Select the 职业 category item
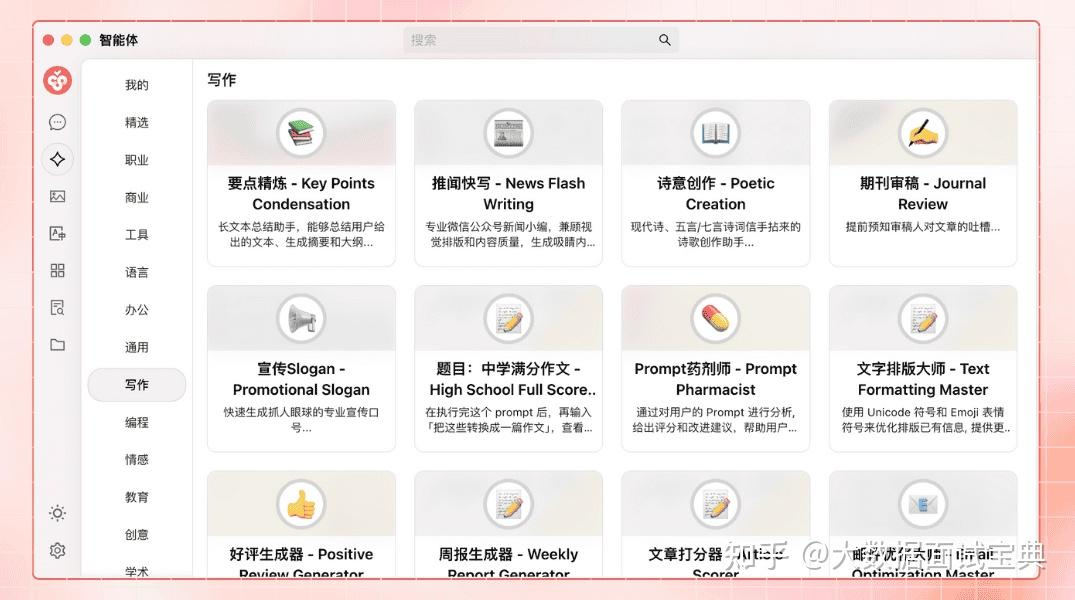The height and width of the screenshot is (600, 1075). click(136, 160)
